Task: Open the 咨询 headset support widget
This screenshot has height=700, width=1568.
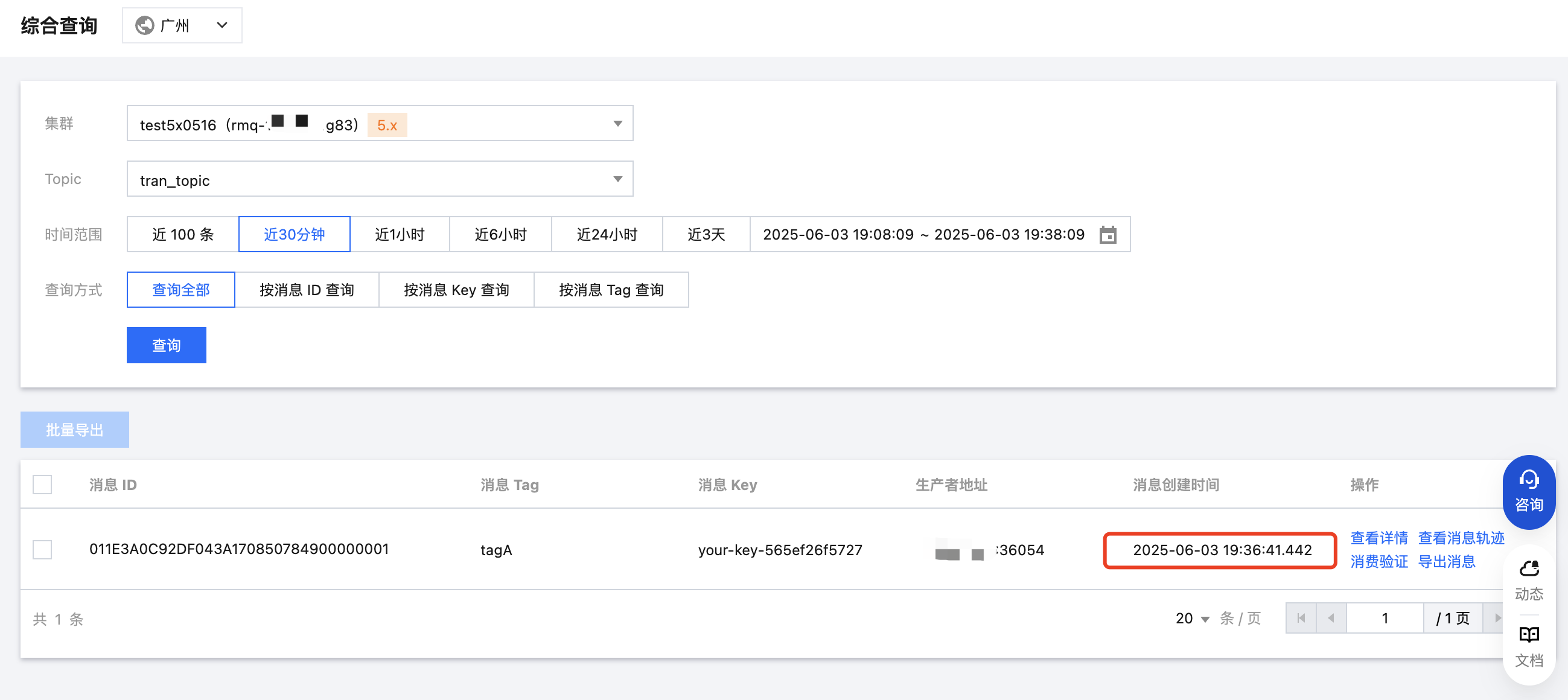Action: click(x=1528, y=491)
